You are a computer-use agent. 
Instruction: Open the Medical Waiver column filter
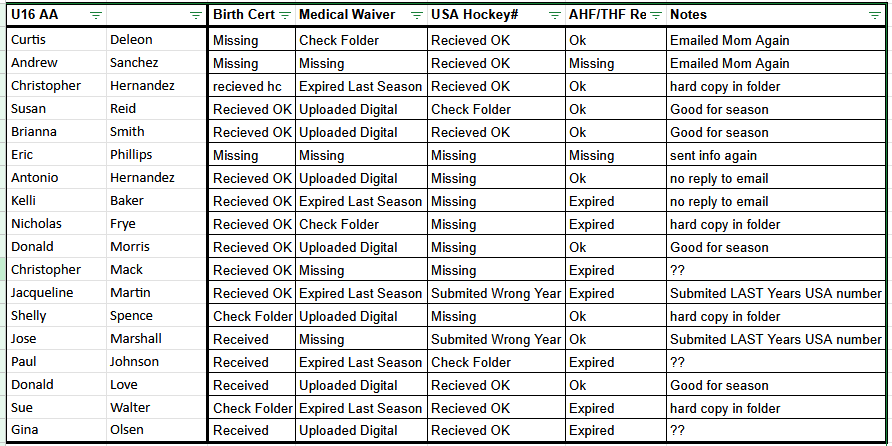(x=415, y=15)
